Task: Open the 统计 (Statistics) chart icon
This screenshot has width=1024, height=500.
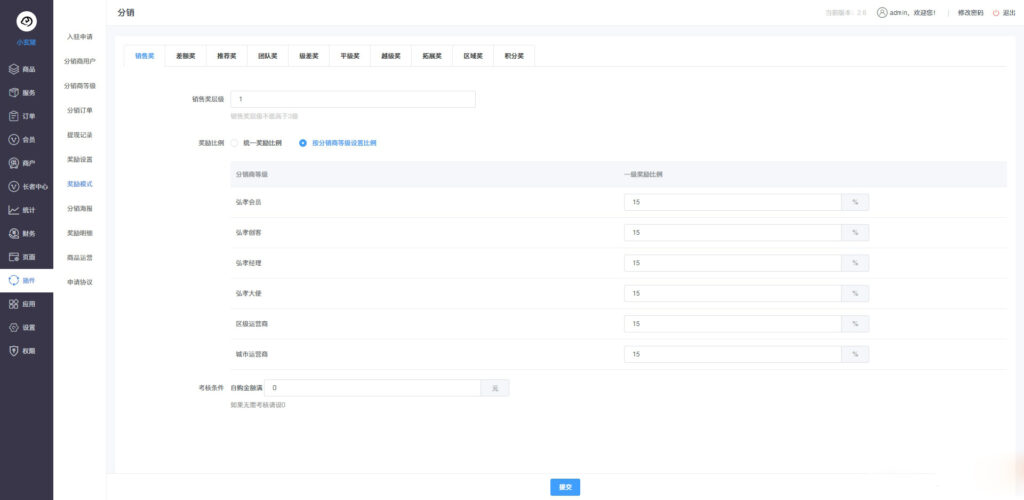Action: [14, 210]
